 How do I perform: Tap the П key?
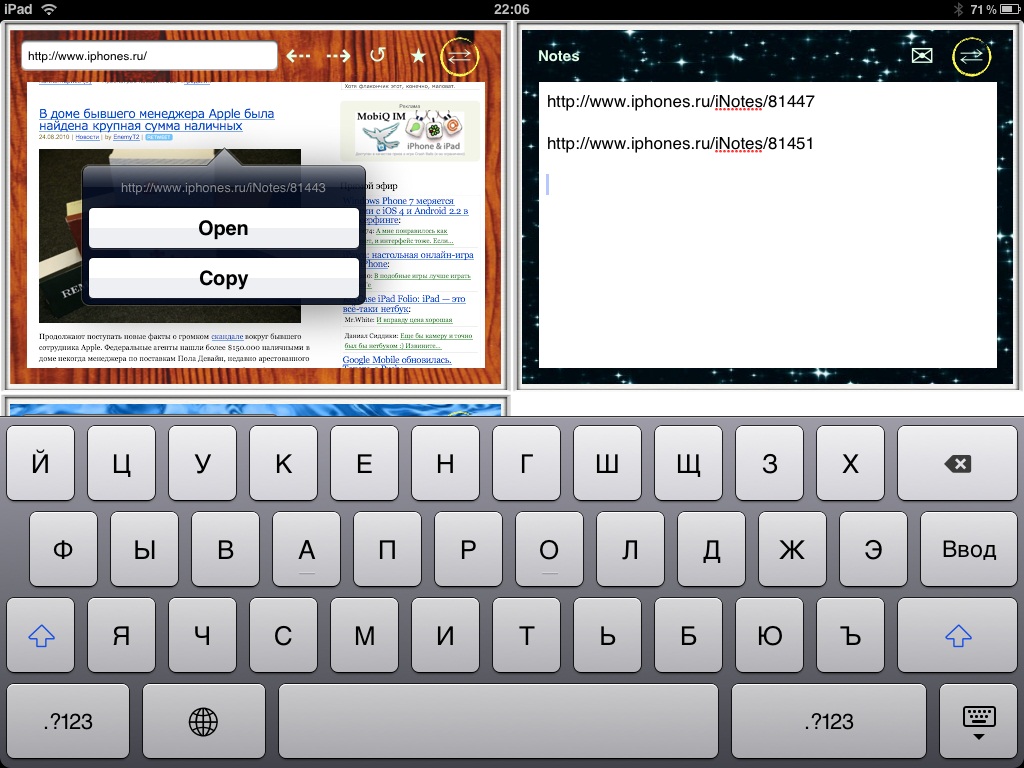(387, 549)
